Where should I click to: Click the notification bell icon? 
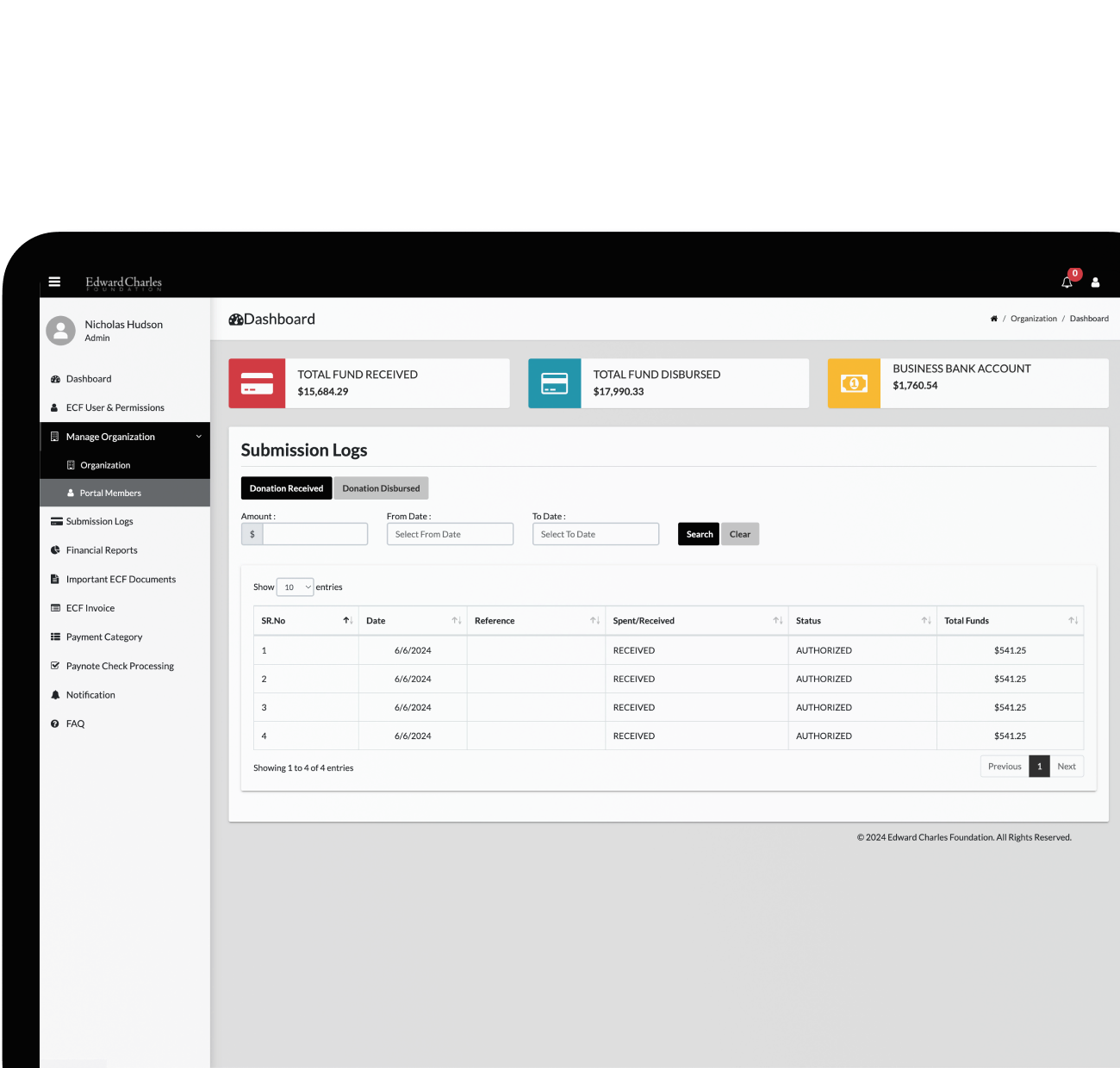pyautogui.click(x=1067, y=282)
